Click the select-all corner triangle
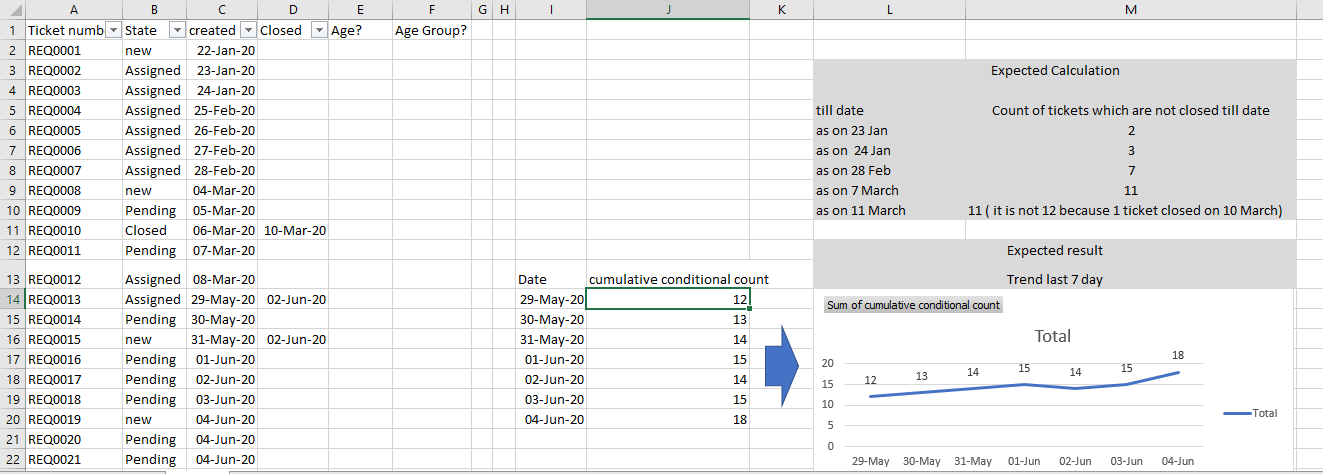 [x=12, y=9]
